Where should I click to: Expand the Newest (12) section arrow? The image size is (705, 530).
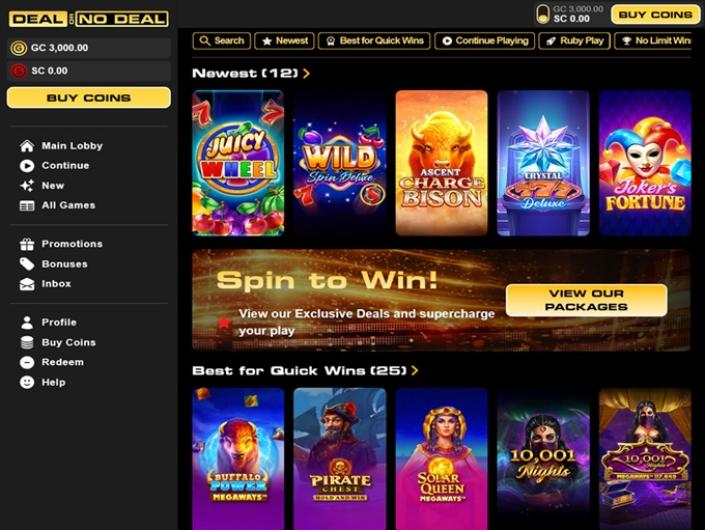coord(306,73)
